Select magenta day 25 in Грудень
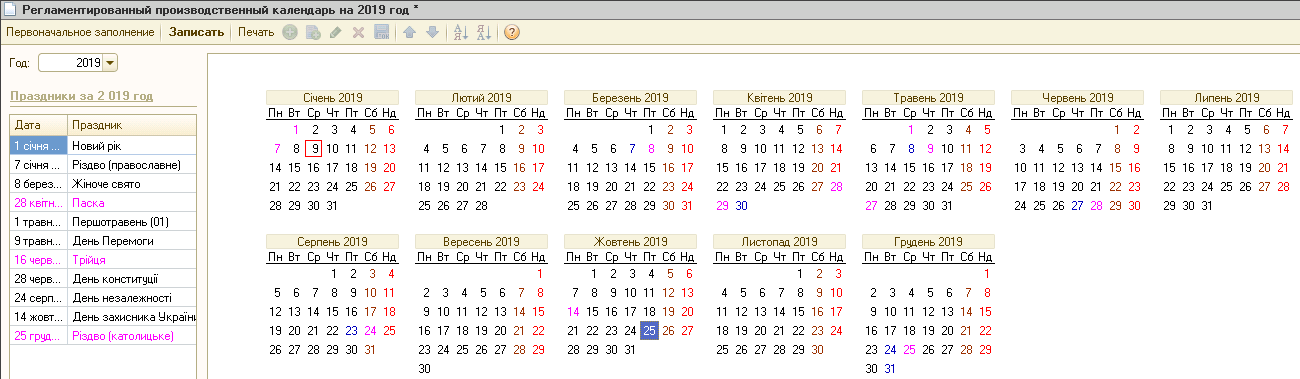Image resolution: width=1300 pixels, height=379 pixels. (909, 349)
